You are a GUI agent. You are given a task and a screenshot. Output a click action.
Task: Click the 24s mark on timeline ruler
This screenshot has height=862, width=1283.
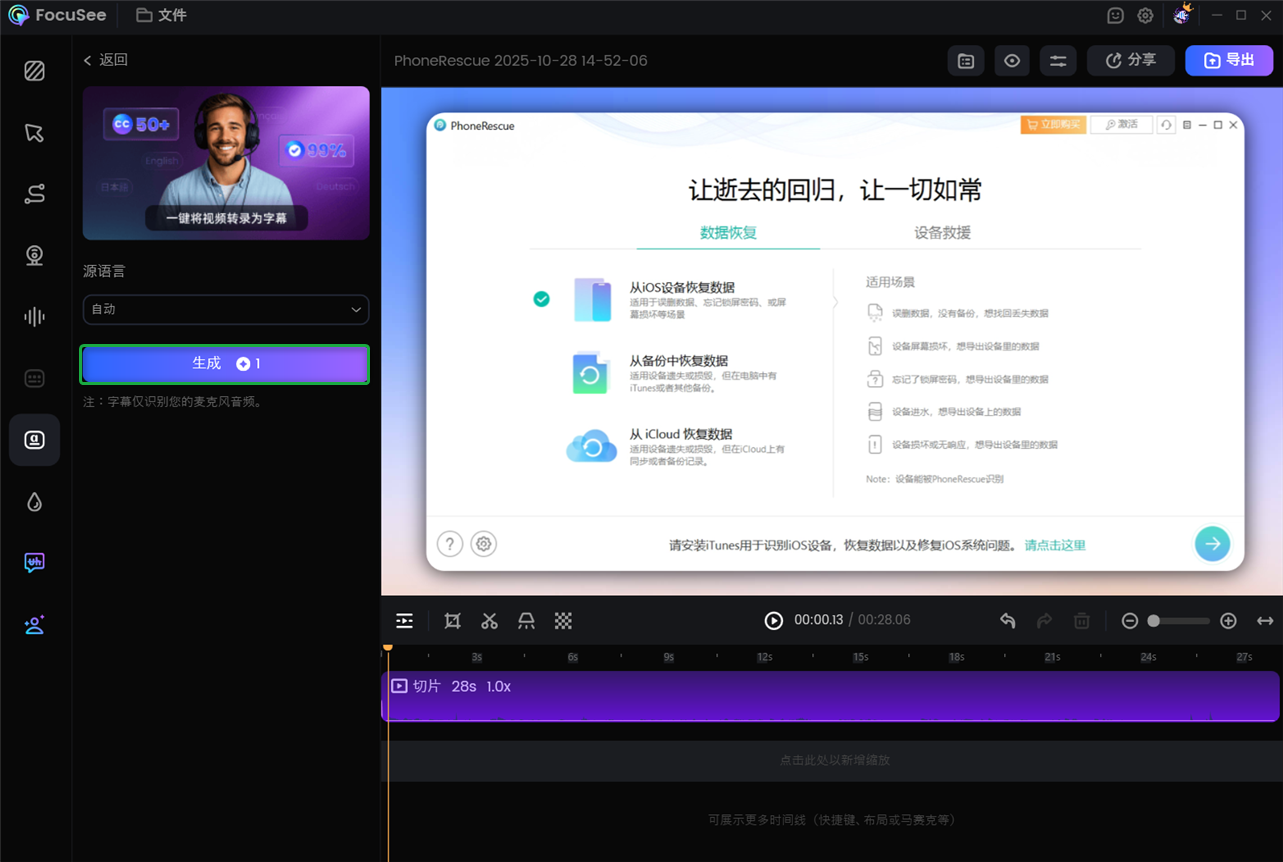[x=1148, y=657]
